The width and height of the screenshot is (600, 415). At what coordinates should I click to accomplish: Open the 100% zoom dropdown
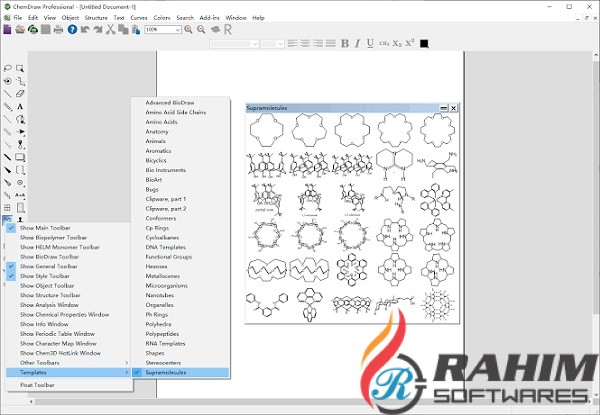click(x=178, y=30)
